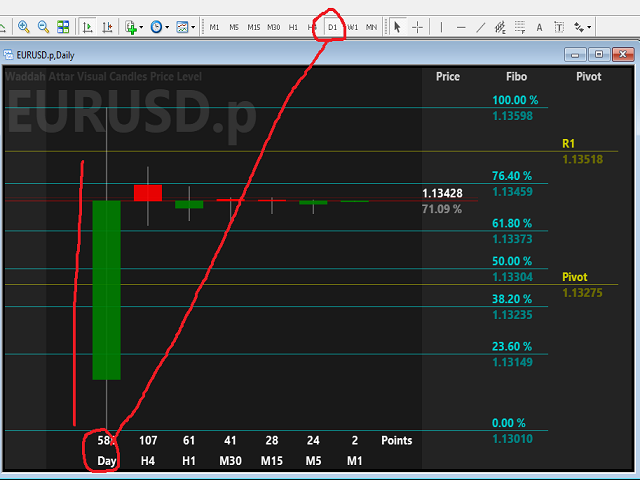Click the Zoom In magnifier icon
Screen dimensions: 640x480
(x=24, y=27)
